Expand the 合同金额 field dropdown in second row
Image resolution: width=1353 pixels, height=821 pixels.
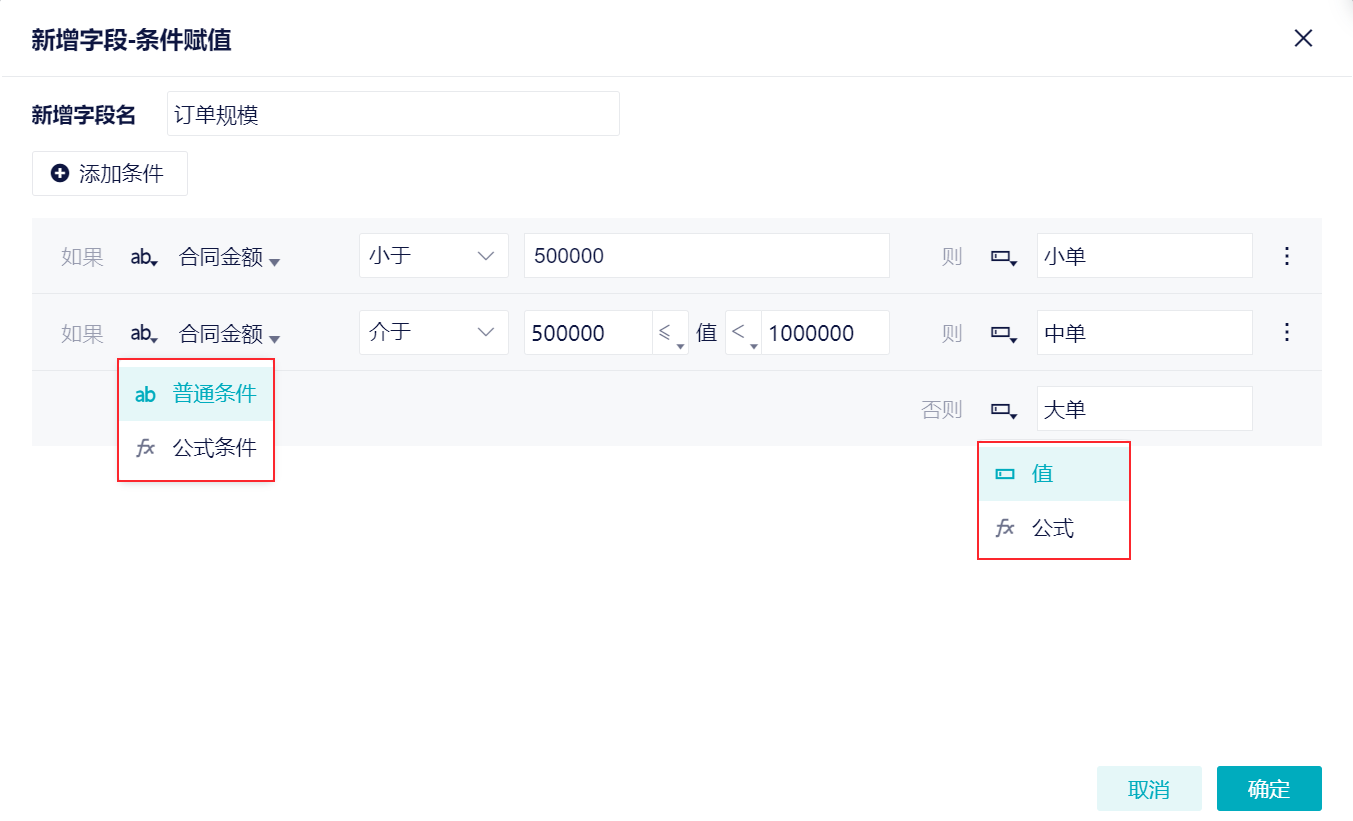click(229, 334)
